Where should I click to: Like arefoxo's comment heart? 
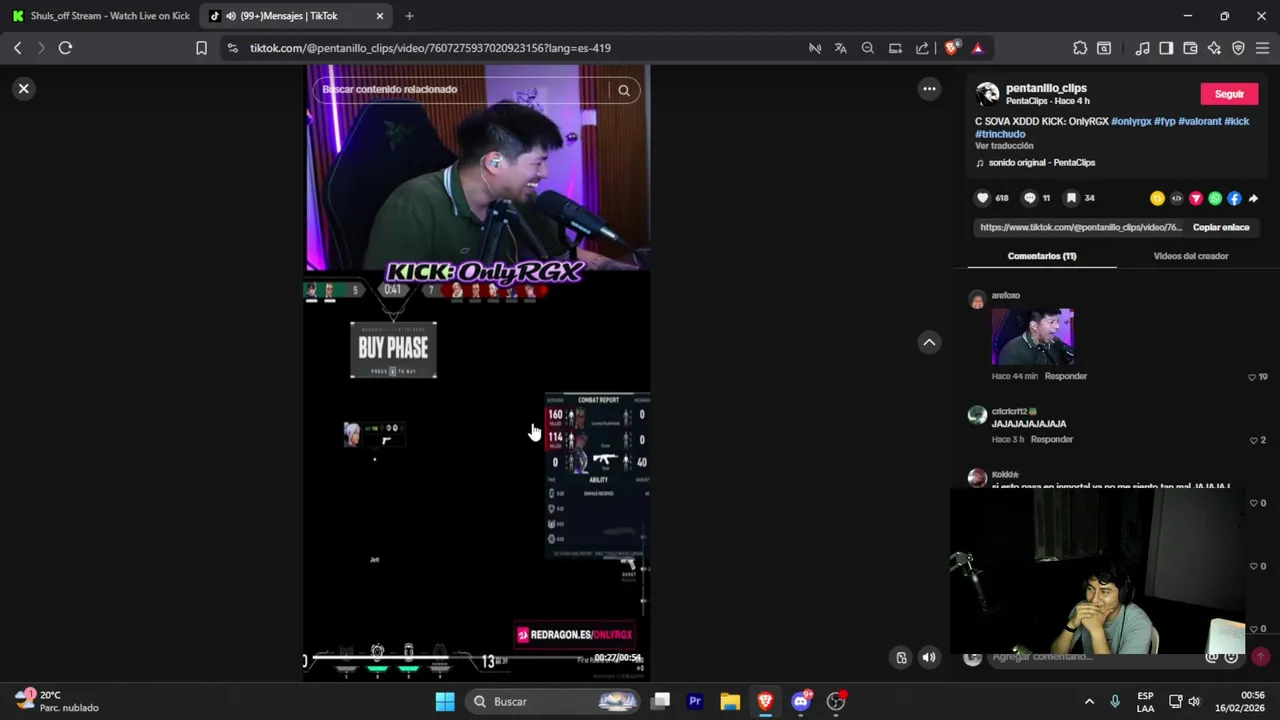1252,377
